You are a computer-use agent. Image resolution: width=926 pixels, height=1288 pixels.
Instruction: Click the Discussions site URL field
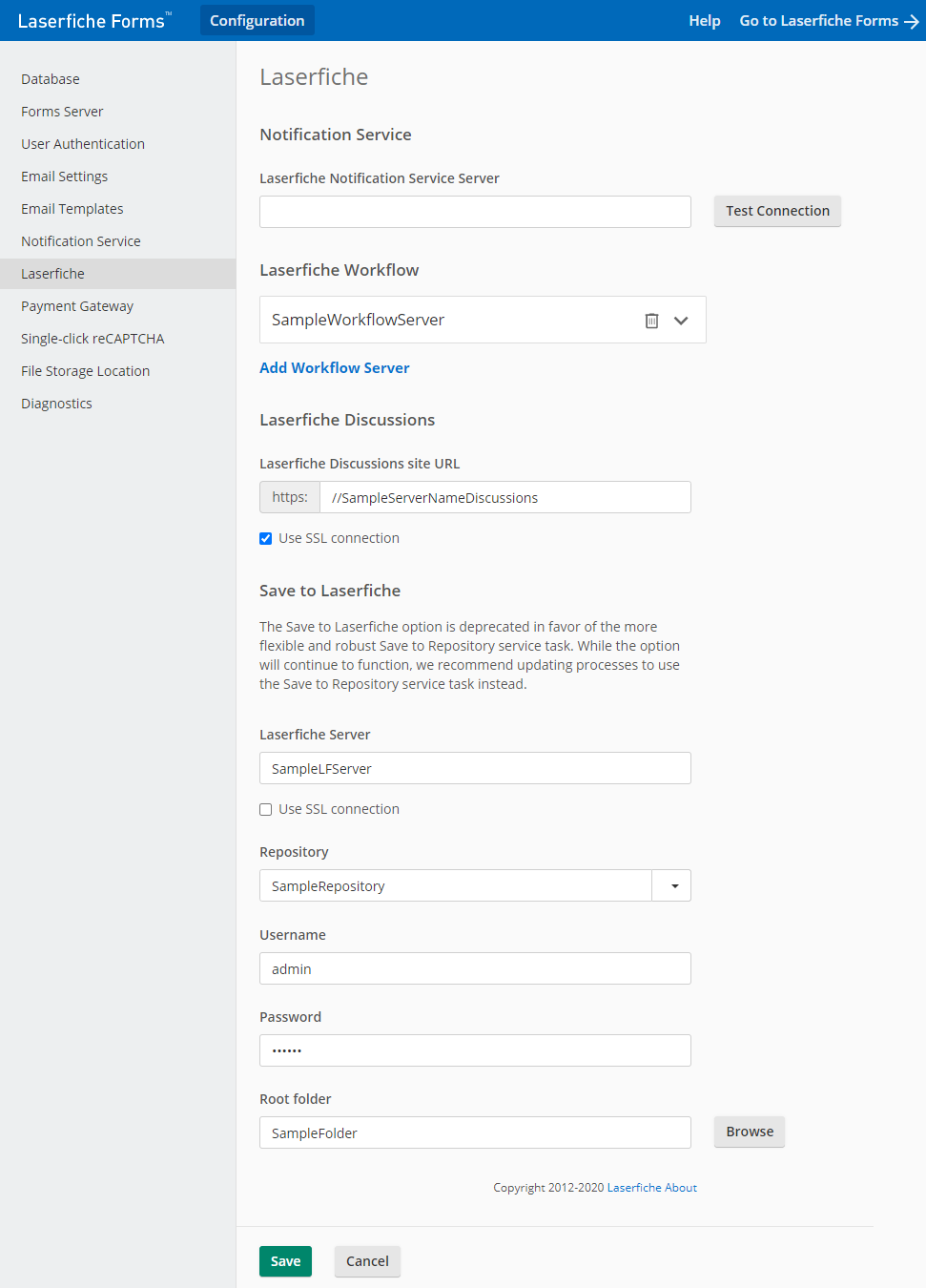(x=505, y=497)
